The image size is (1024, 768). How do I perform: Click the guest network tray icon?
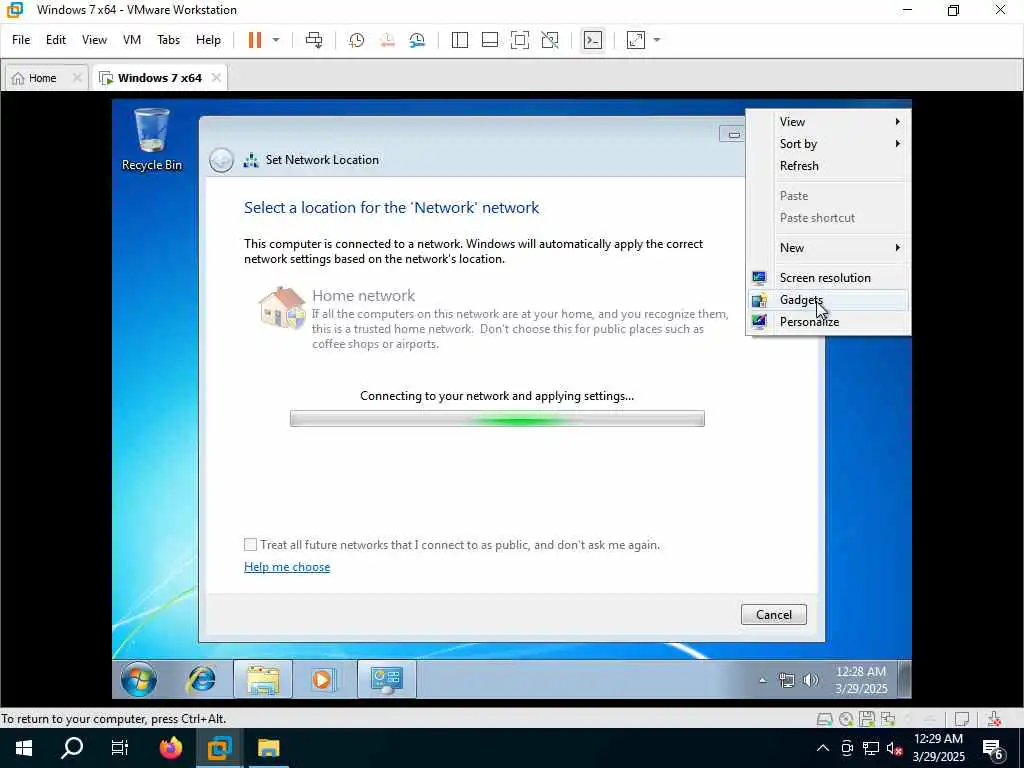click(786, 680)
